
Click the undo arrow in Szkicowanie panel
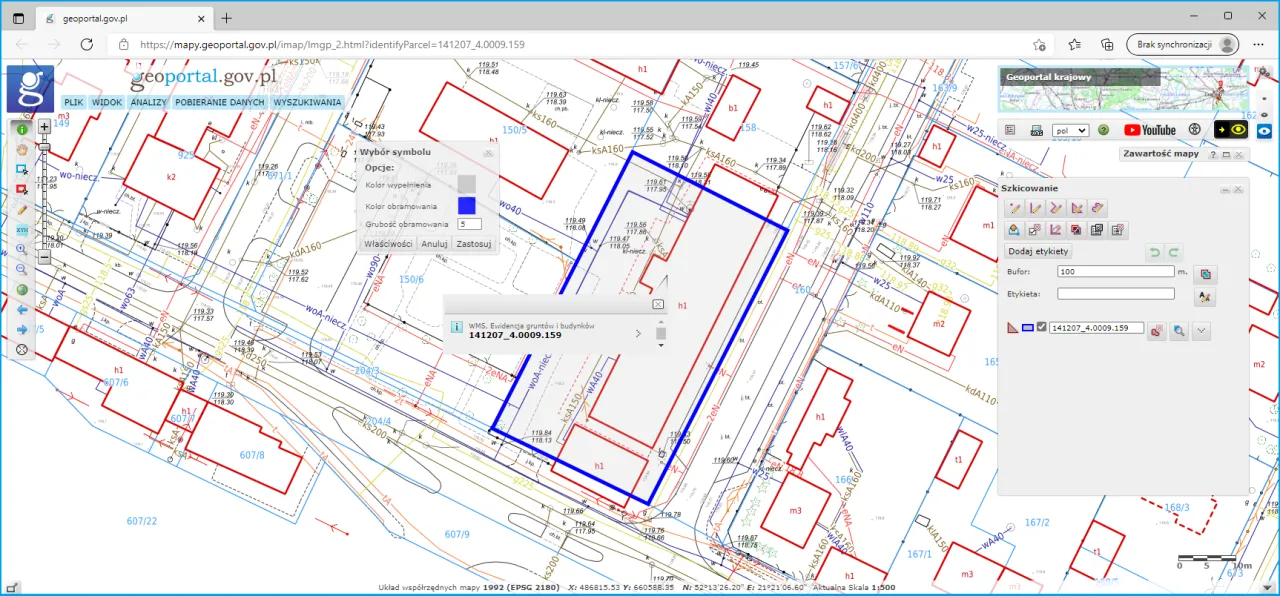(1155, 251)
